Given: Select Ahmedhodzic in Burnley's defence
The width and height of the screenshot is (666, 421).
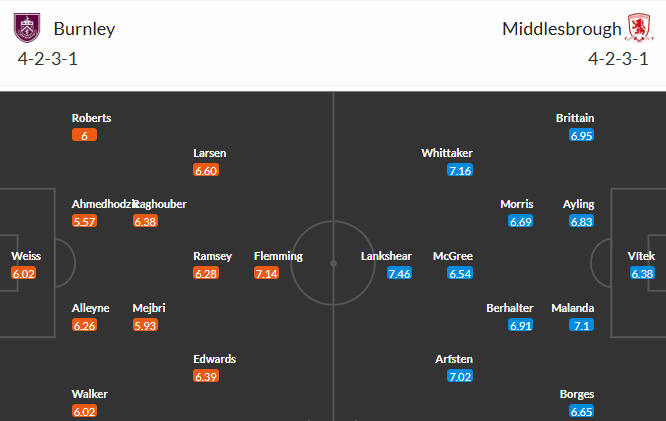Looking at the screenshot, I should 103,204.
